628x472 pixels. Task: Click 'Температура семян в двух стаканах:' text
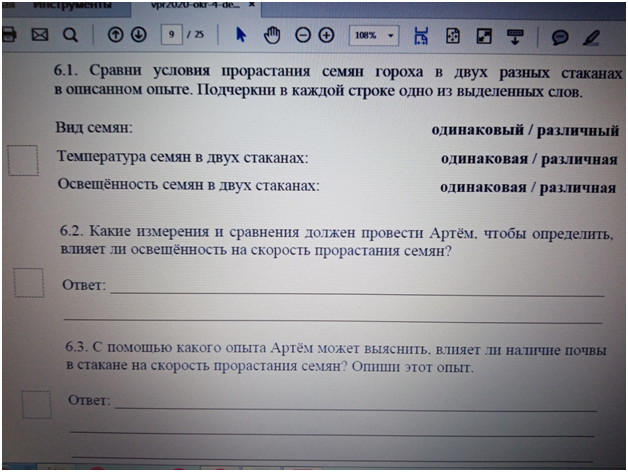pos(183,157)
